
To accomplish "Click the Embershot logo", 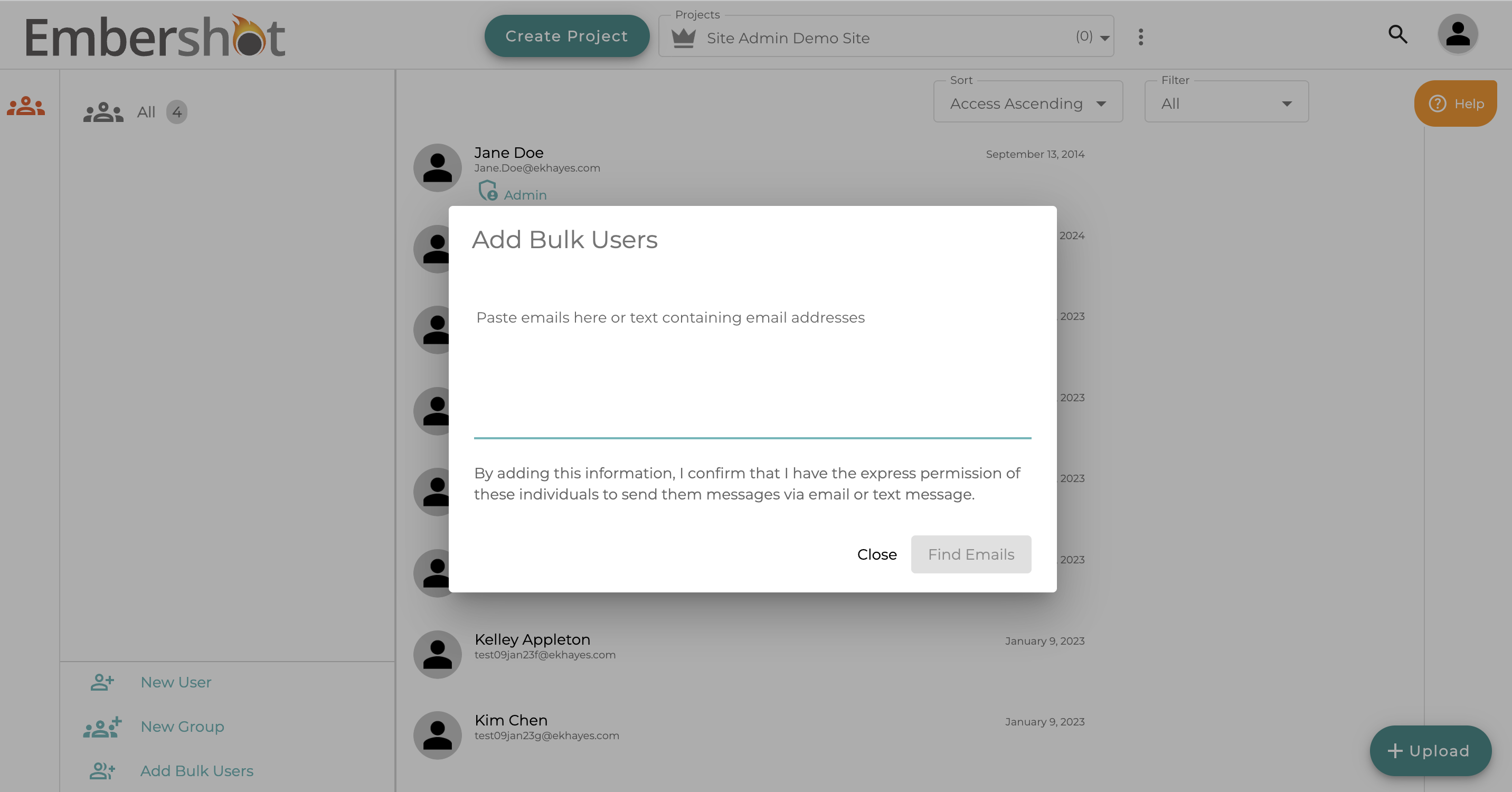I will (155, 37).
